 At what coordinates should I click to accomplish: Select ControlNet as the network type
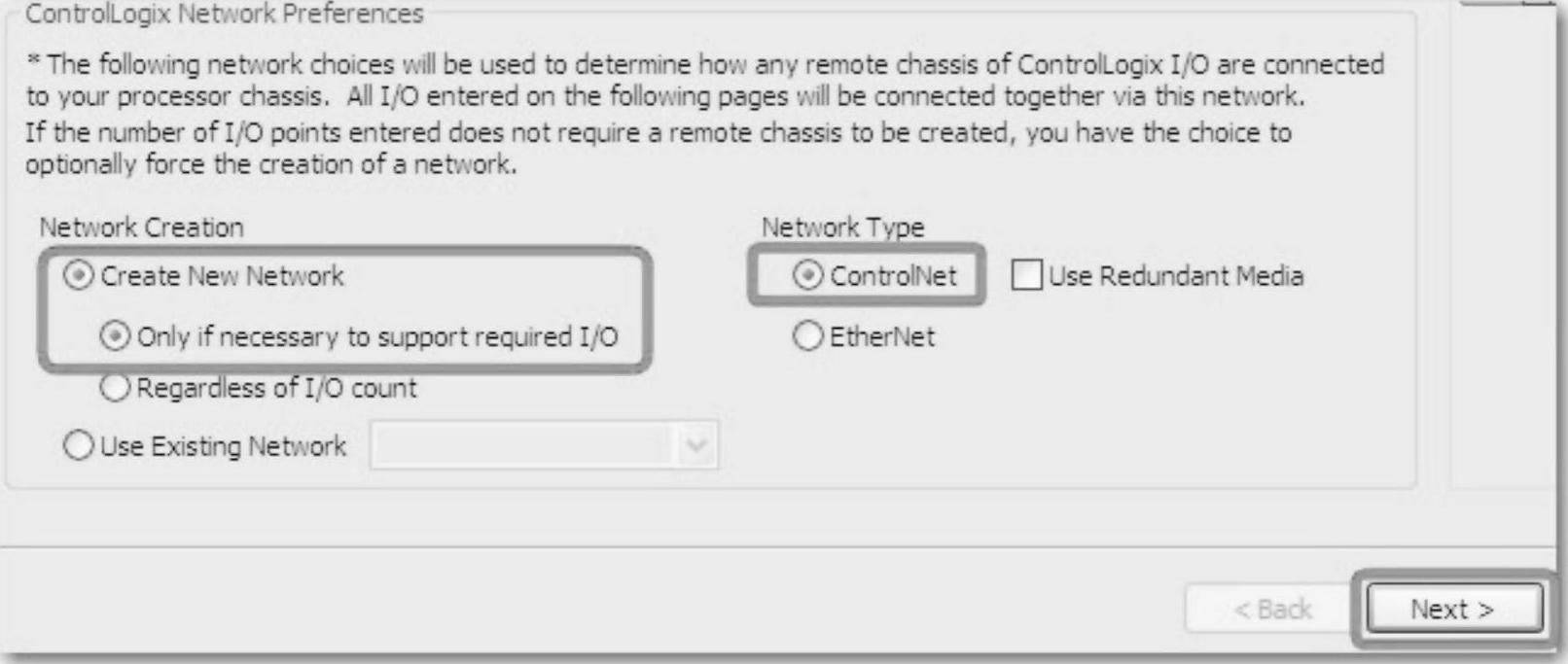coord(807,276)
